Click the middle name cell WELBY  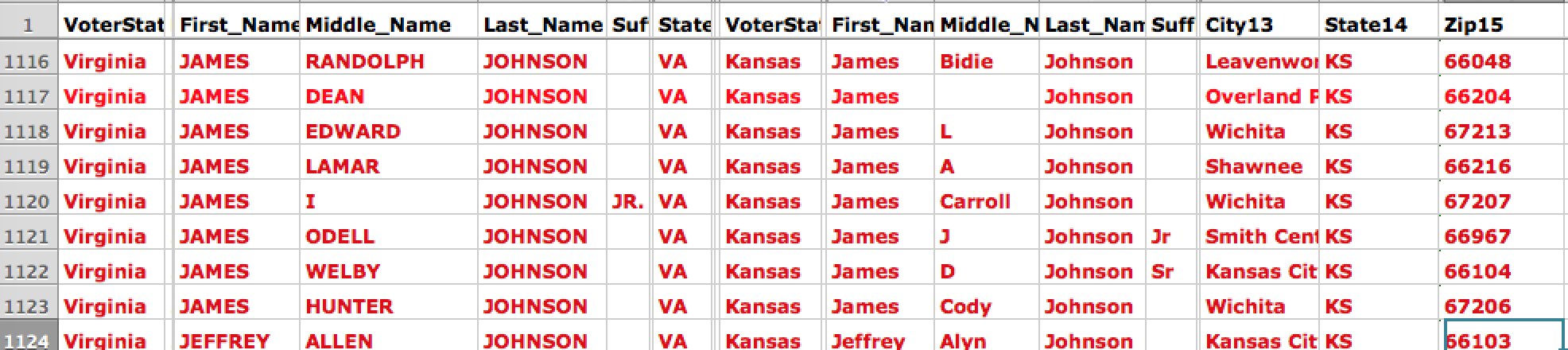[343, 271]
